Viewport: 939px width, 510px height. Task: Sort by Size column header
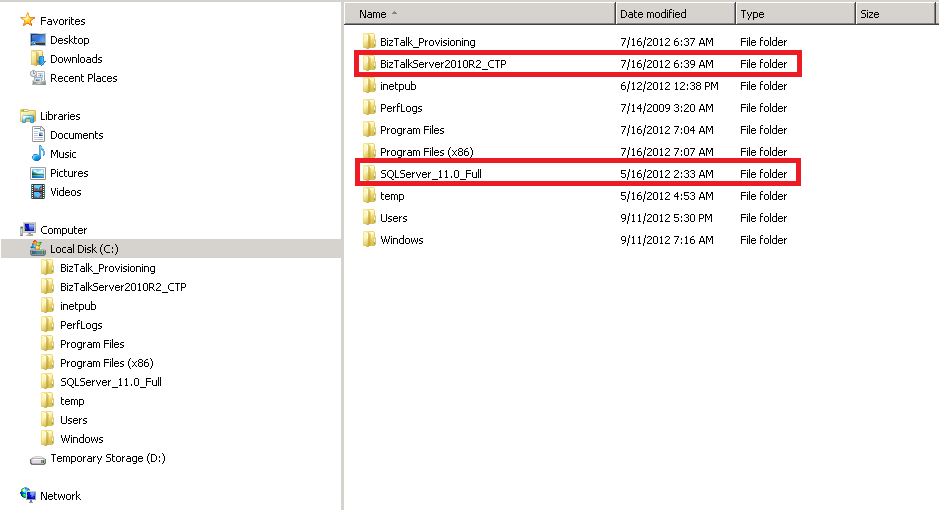[895, 14]
